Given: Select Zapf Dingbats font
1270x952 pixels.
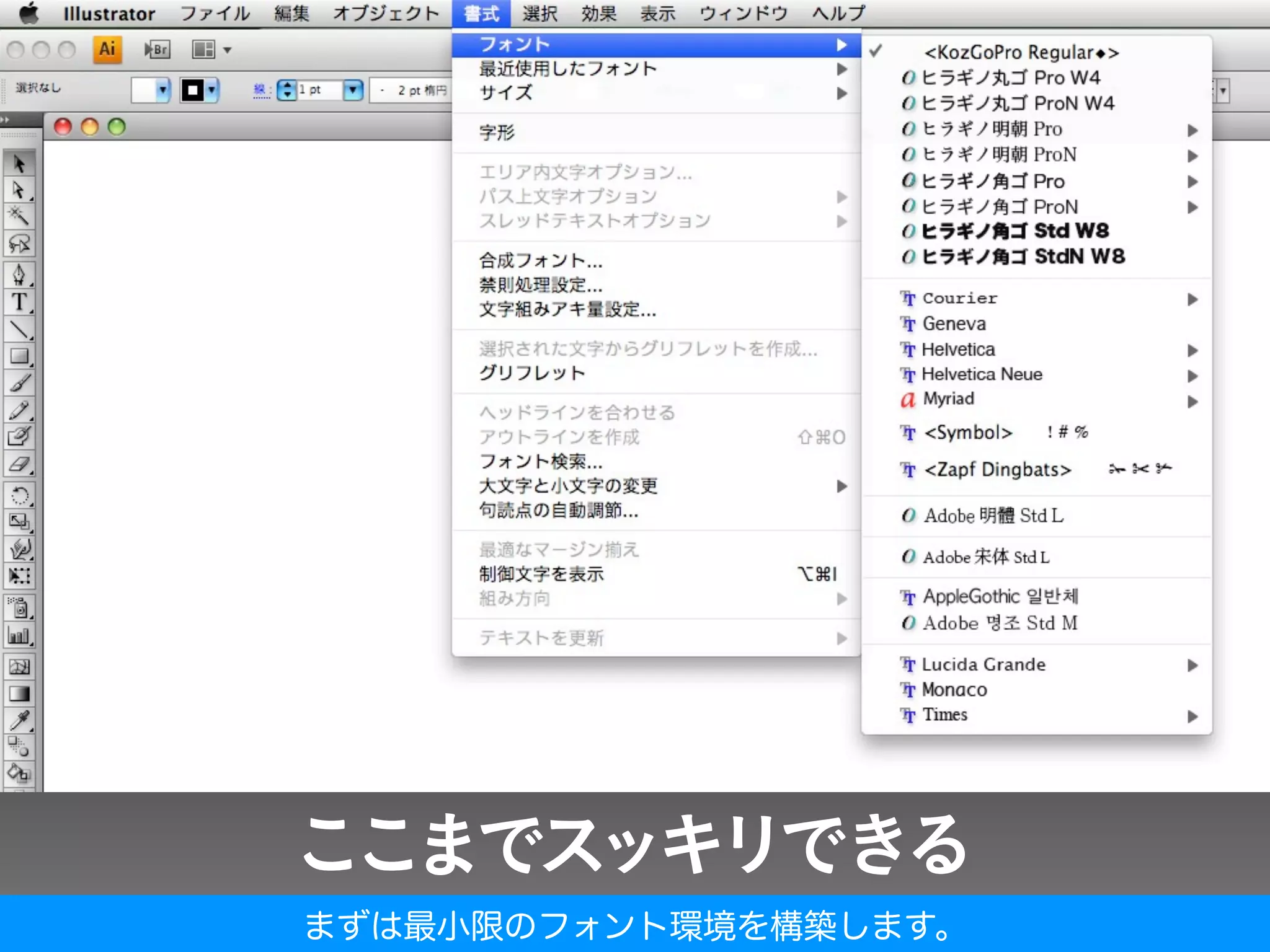Looking at the screenshot, I should coord(1036,470).
